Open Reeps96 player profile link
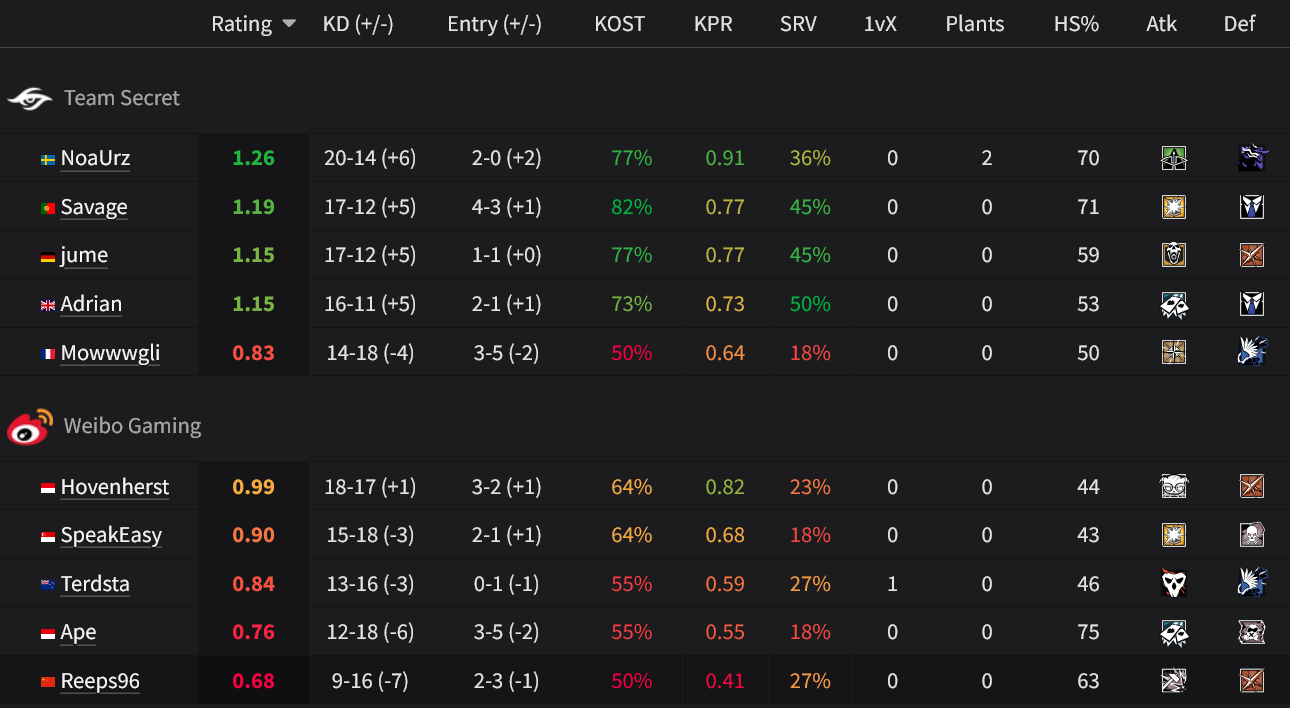1290x708 pixels. click(x=100, y=681)
